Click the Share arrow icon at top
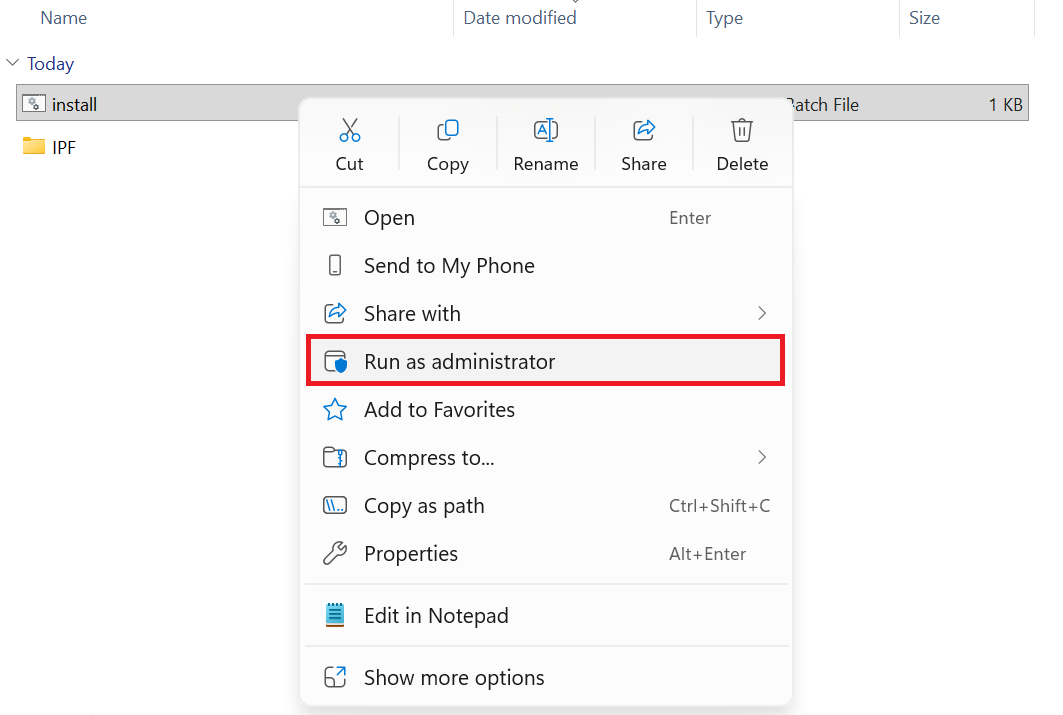Screen dimensions: 1063x715 [644, 130]
